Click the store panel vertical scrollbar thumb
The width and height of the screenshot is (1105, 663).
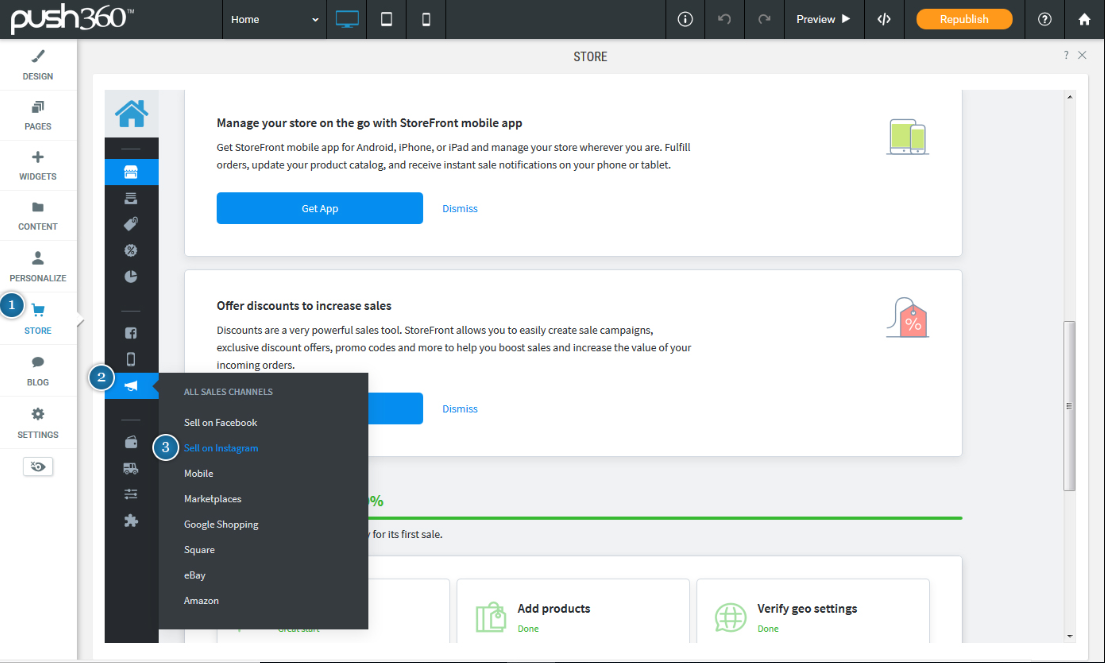1070,405
